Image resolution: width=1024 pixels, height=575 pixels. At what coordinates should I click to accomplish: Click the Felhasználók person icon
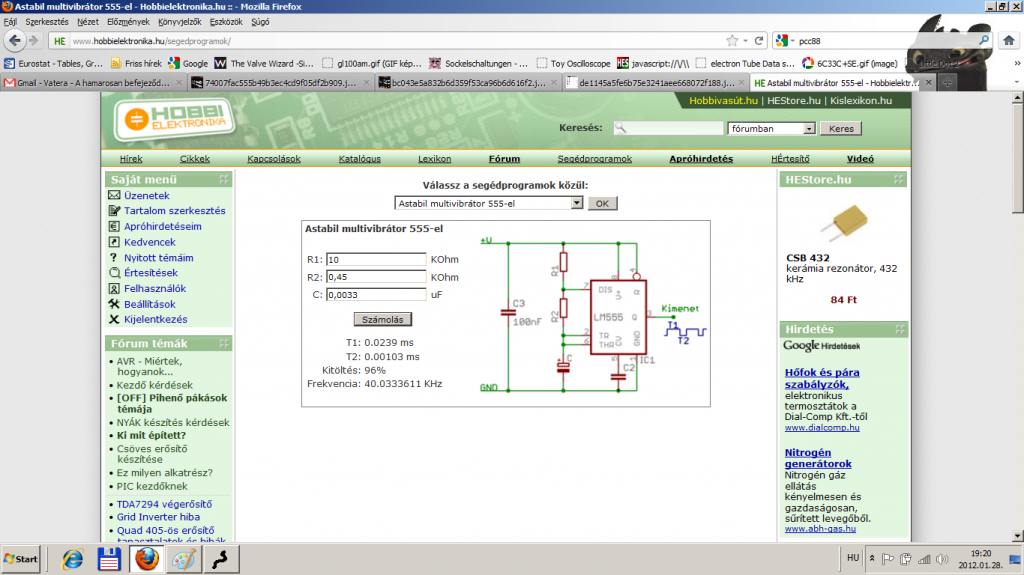[x=114, y=289]
